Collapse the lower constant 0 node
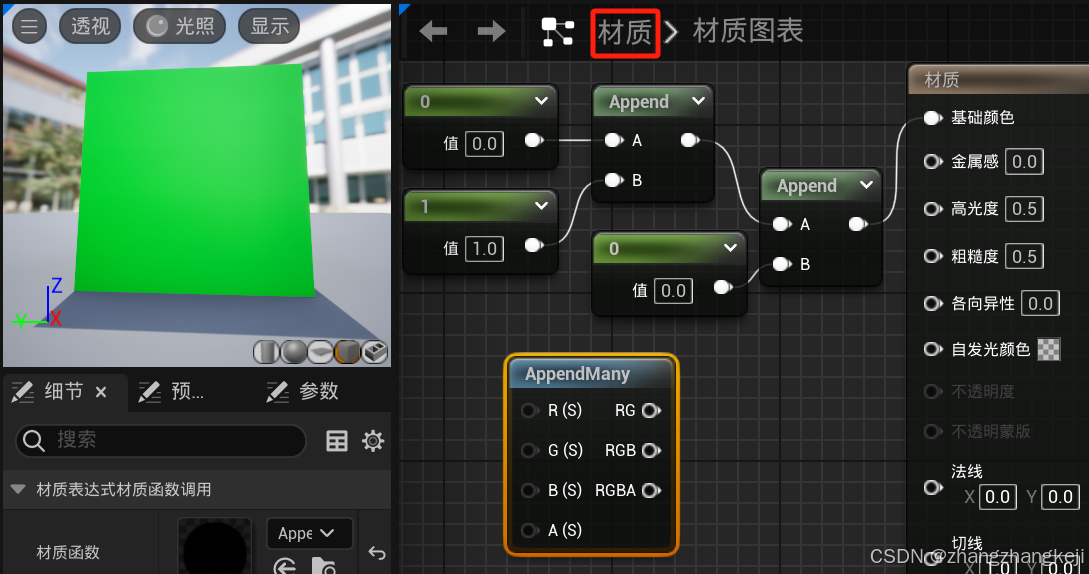 coord(731,248)
